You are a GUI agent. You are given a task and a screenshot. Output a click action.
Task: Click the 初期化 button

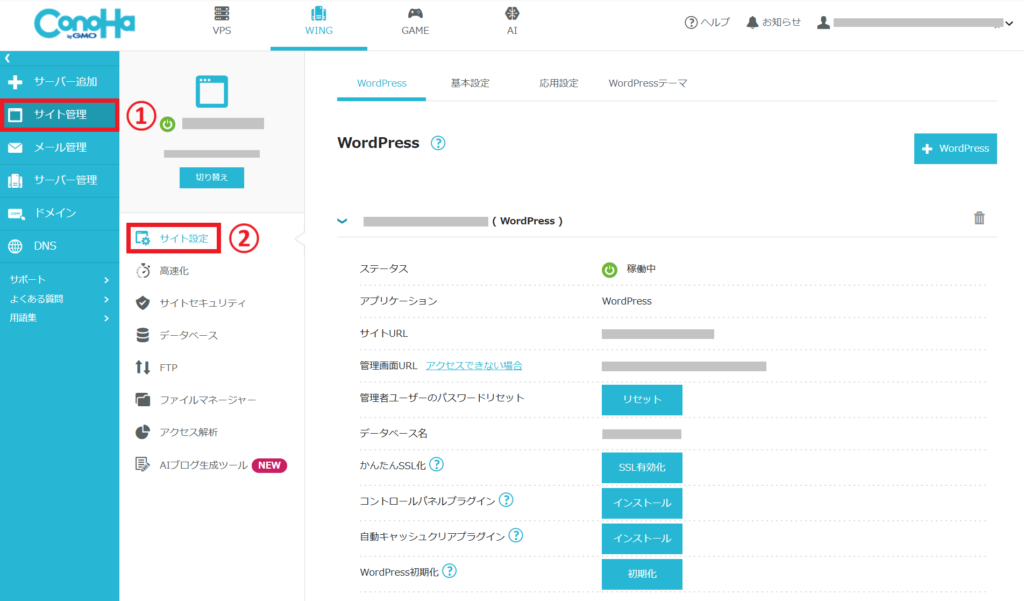pyautogui.click(x=642, y=574)
